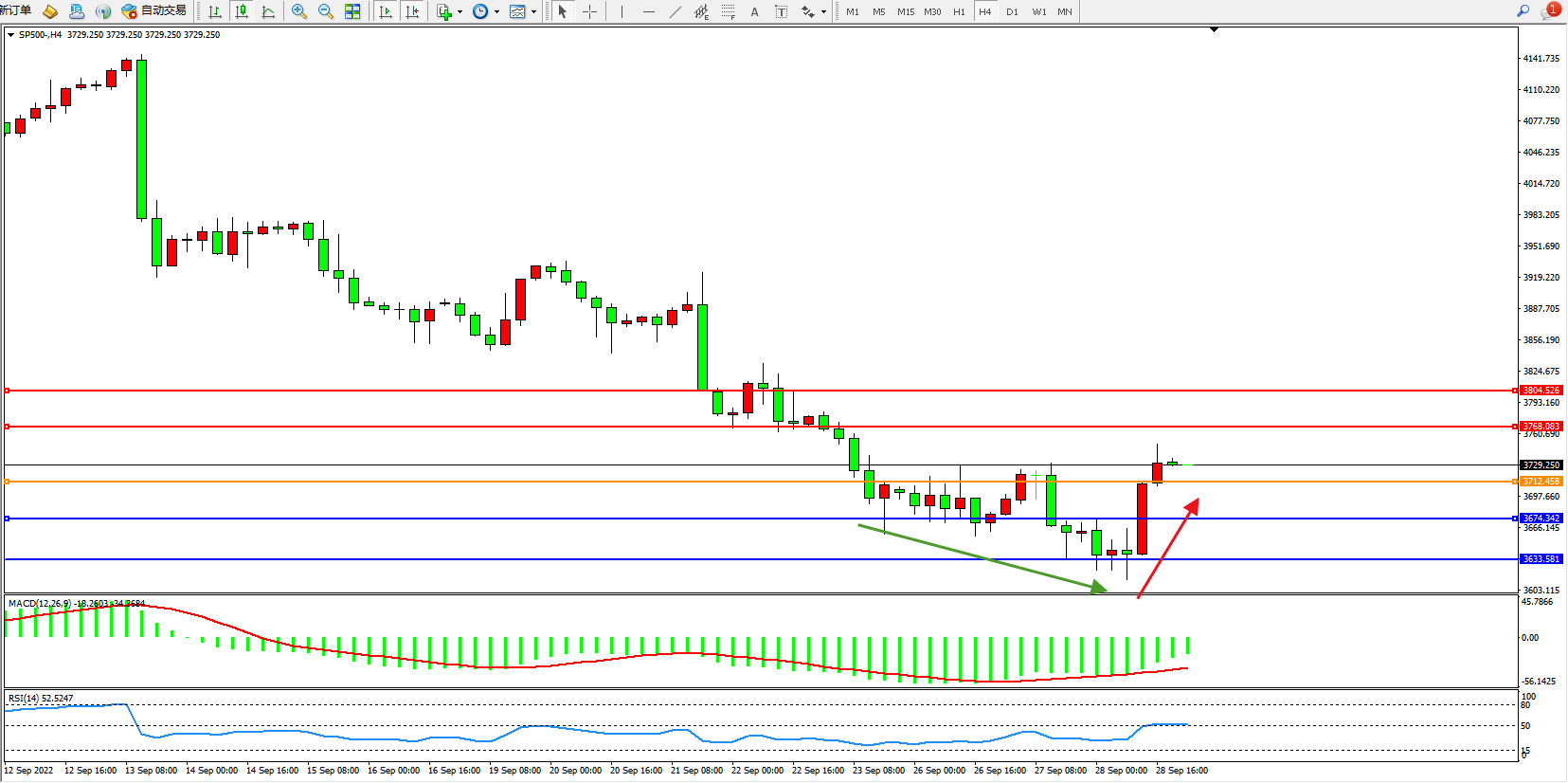Select the vertical line drawing tool
Image resolution: width=1568 pixels, height=783 pixels.
tap(622, 11)
